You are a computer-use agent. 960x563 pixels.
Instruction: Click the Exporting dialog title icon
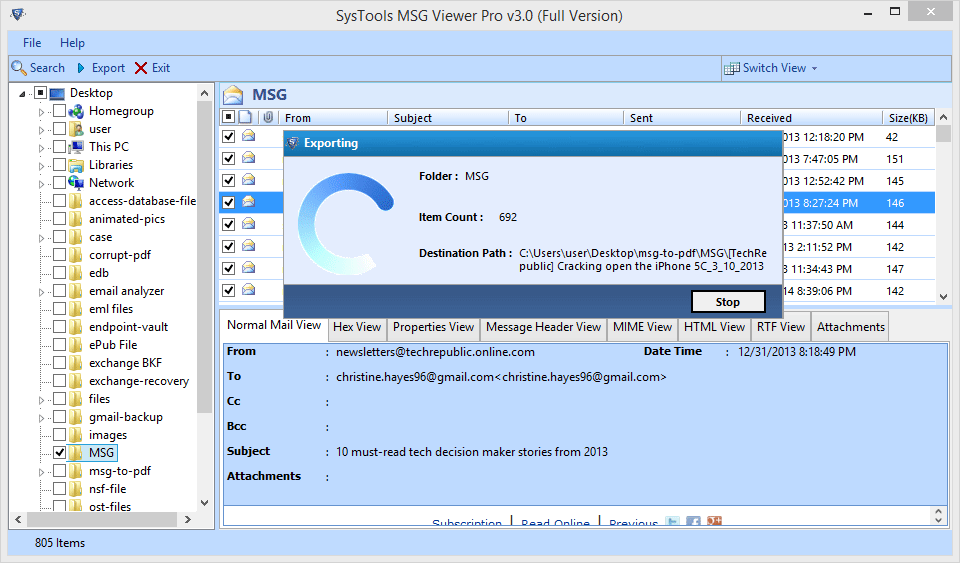click(293, 143)
